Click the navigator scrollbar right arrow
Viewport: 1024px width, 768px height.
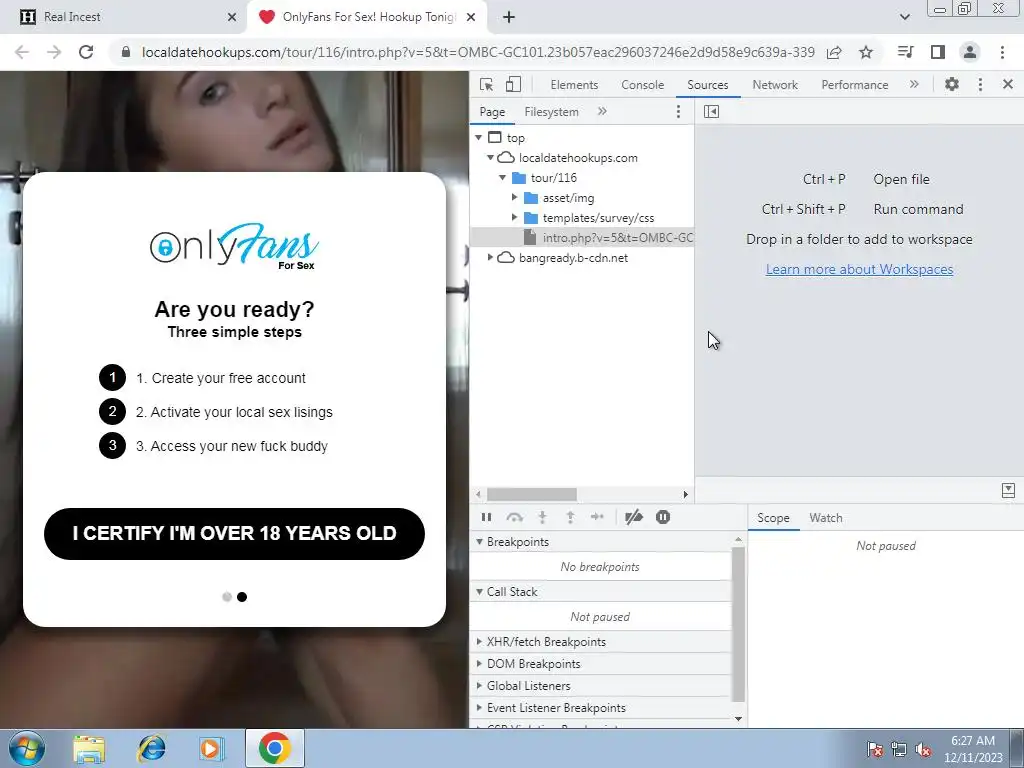pos(685,494)
